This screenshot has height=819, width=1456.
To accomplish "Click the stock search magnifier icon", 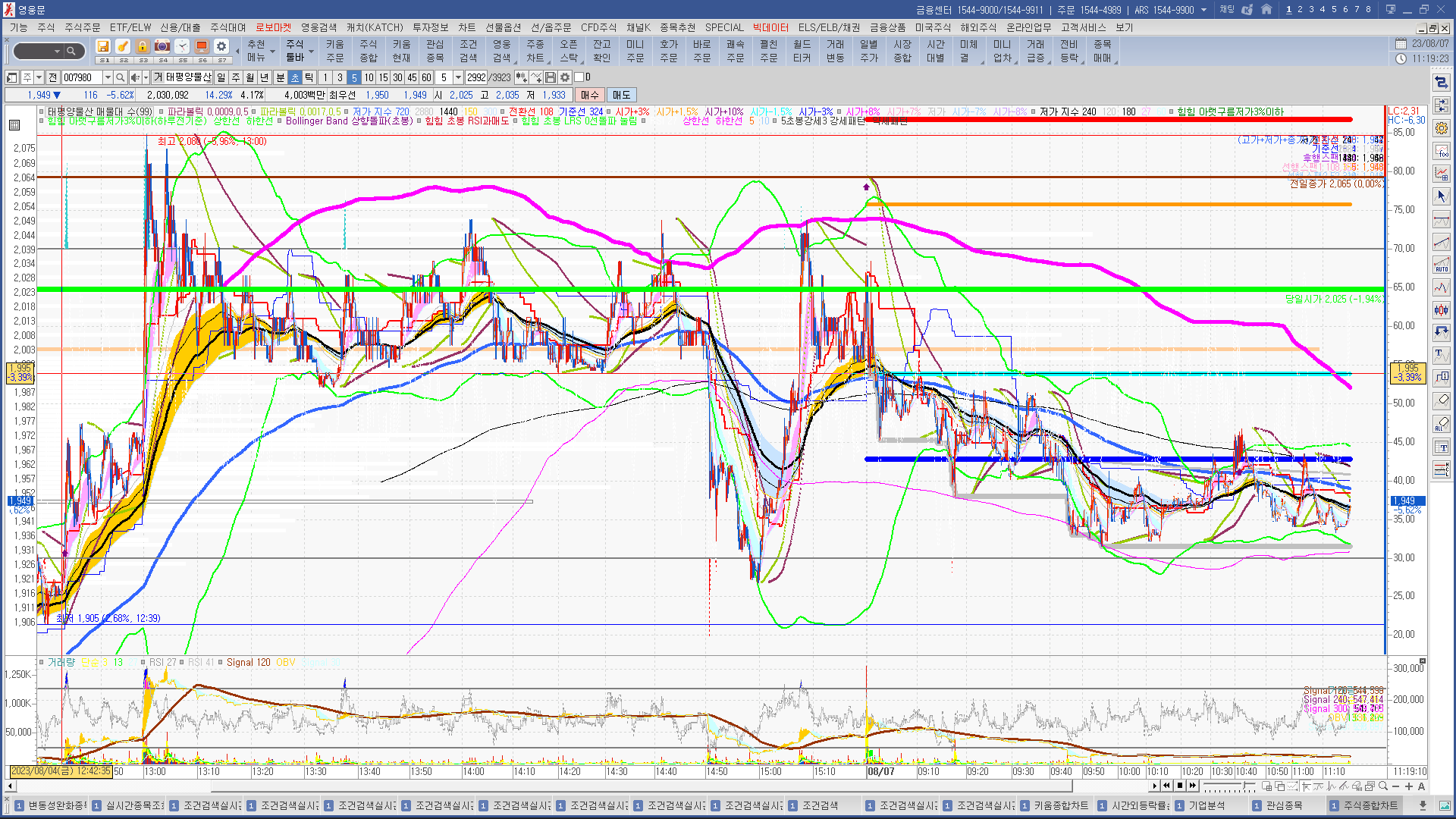I will [x=120, y=77].
